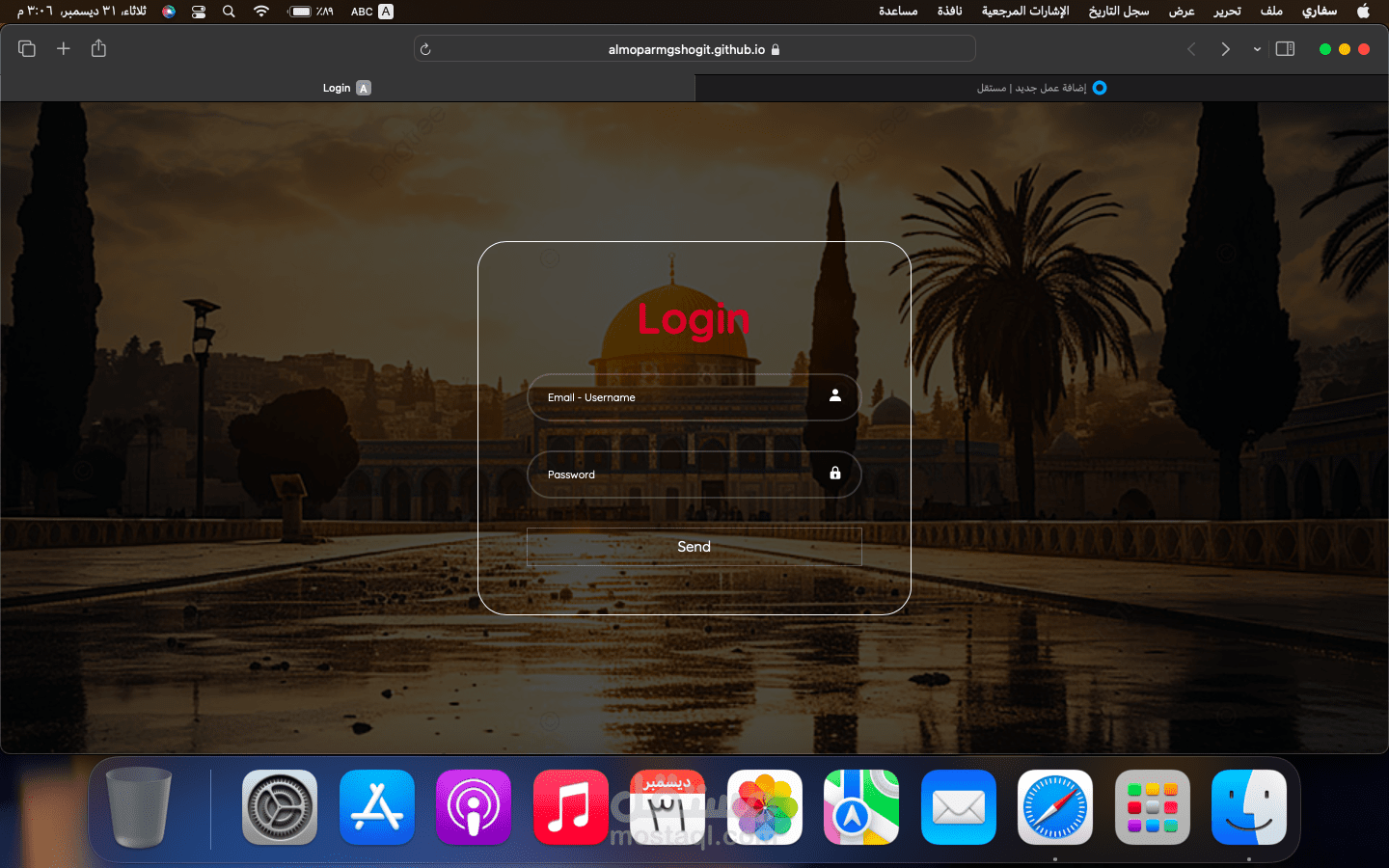Open the سفاري menu
1389x868 pixels.
point(1319,12)
